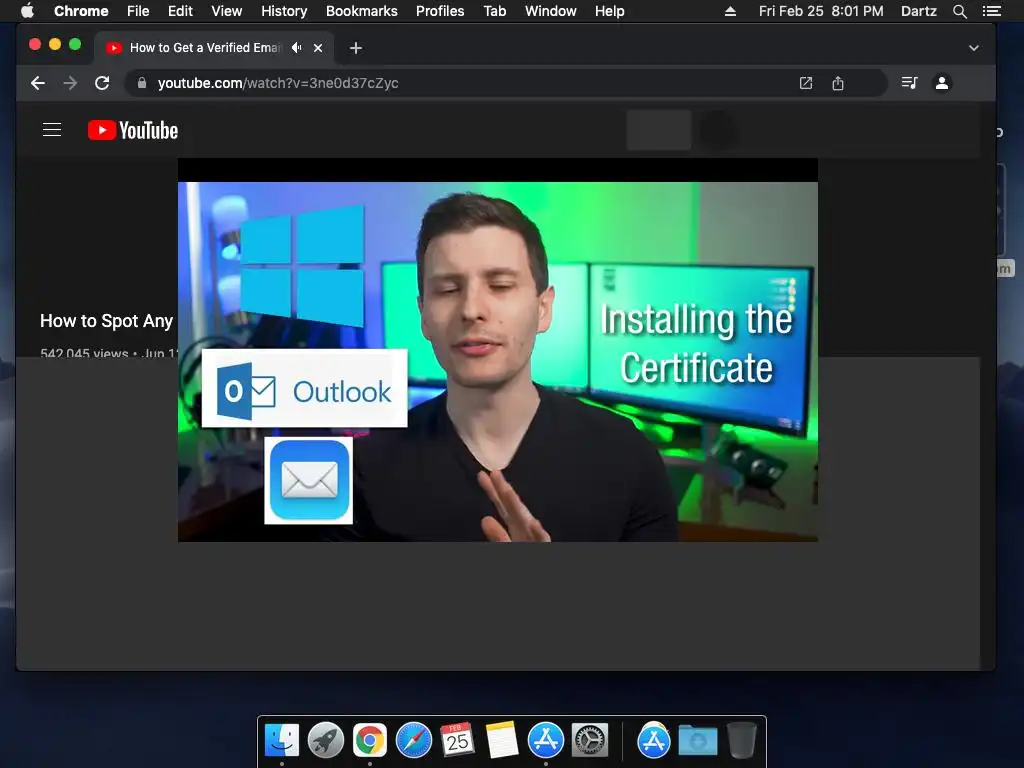Open the Window menu
Viewport: 1024px width, 768px height.
click(x=551, y=11)
